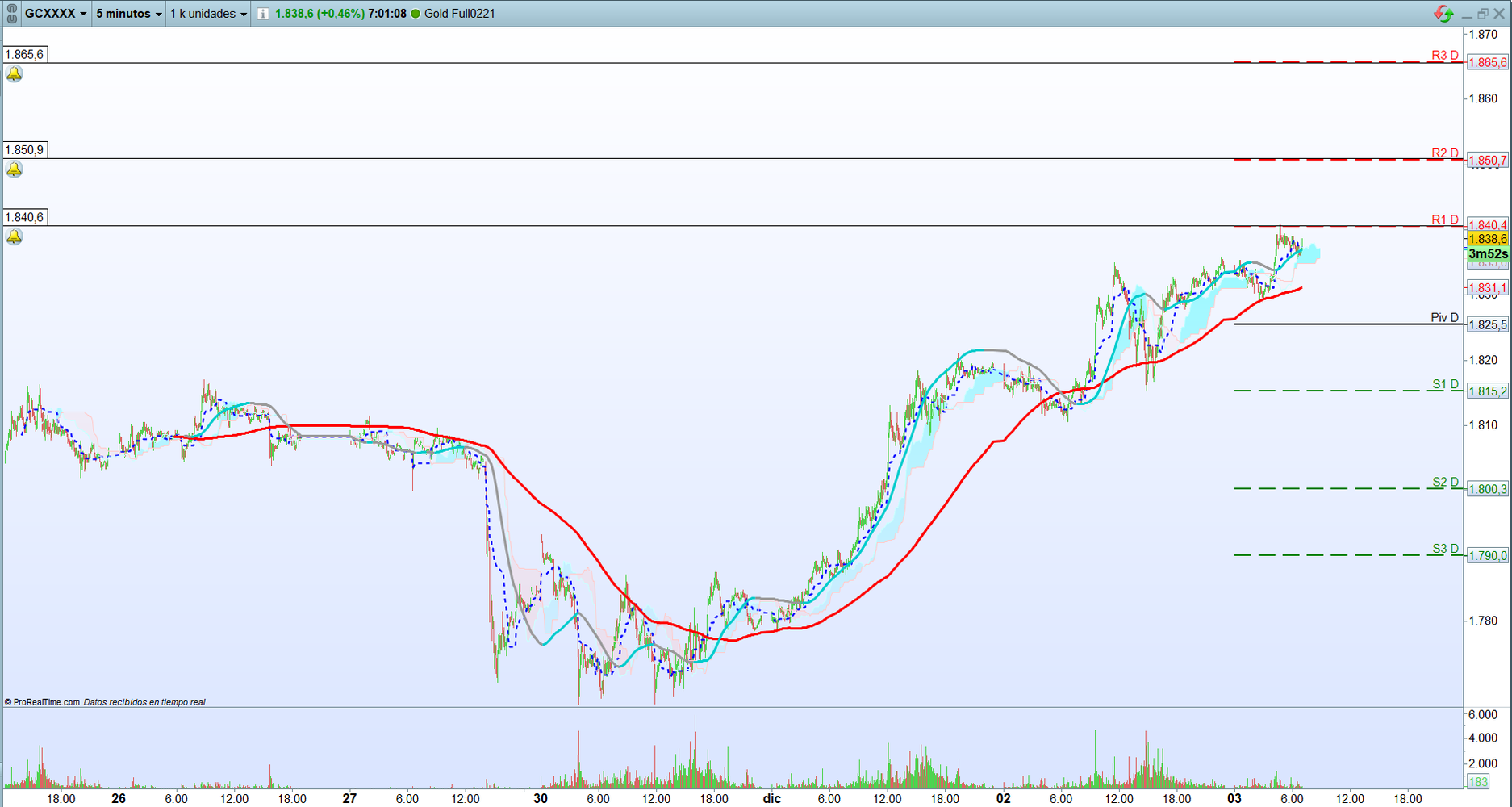
Task: Restore the chart window size
Action: click(1483, 14)
